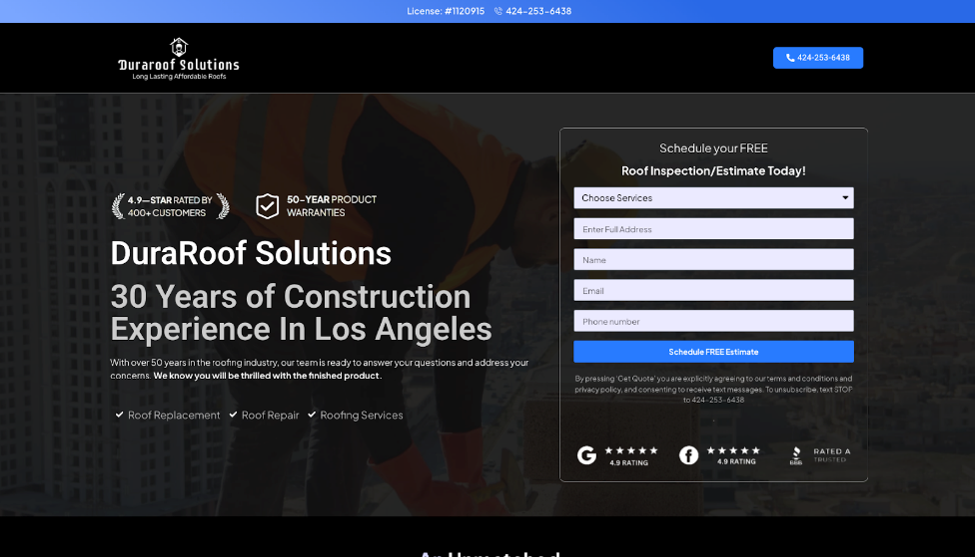Click the phone icon in top bar
Image resolution: width=975 pixels, height=557 pixels.
point(498,11)
